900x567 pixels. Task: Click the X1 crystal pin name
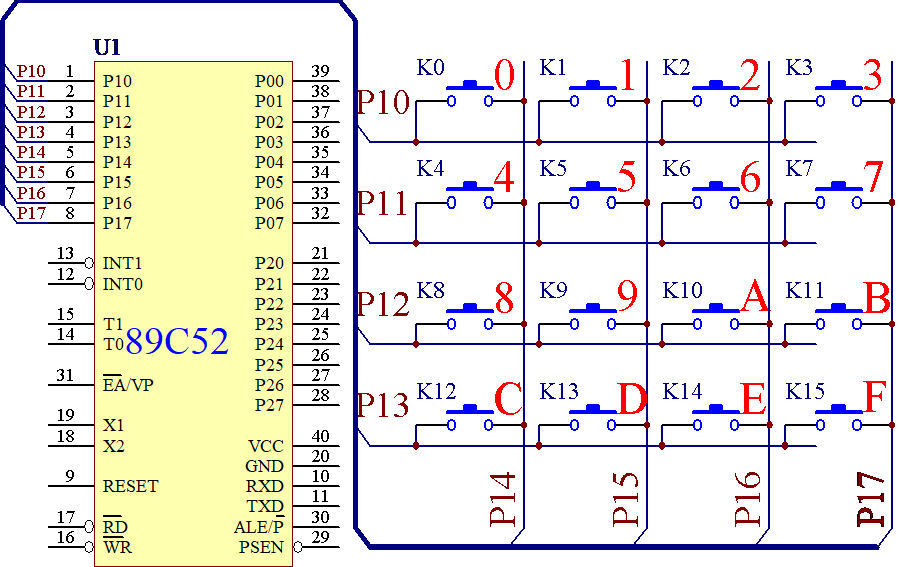pos(114,425)
